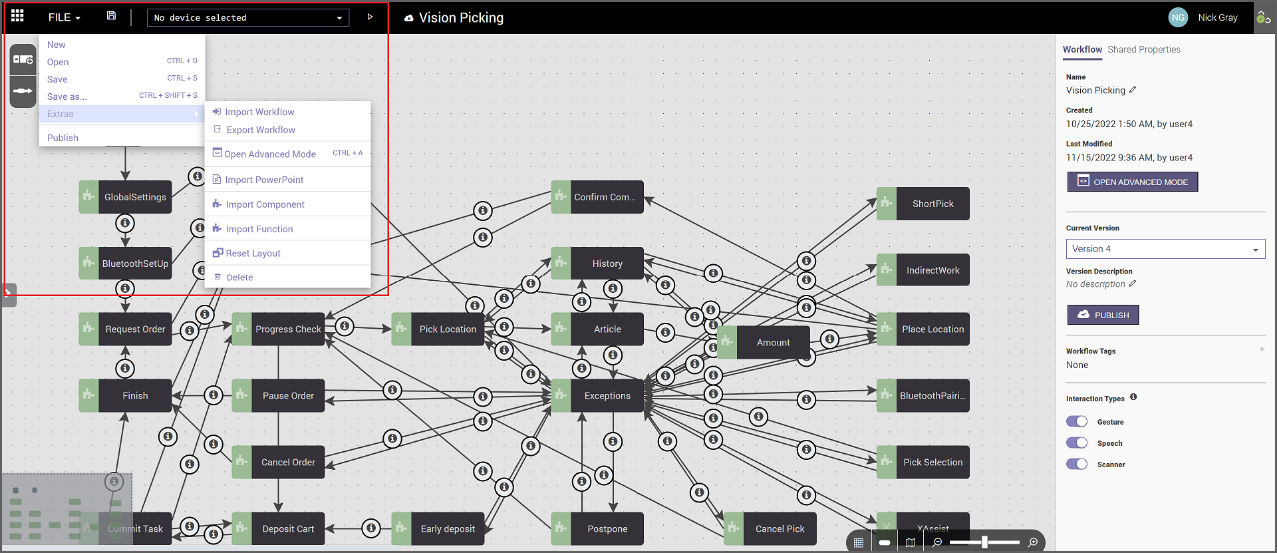The image size is (1277, 553).
Task: Expand the collapsed left side panel arrow
Action: (x=7, y=293)
